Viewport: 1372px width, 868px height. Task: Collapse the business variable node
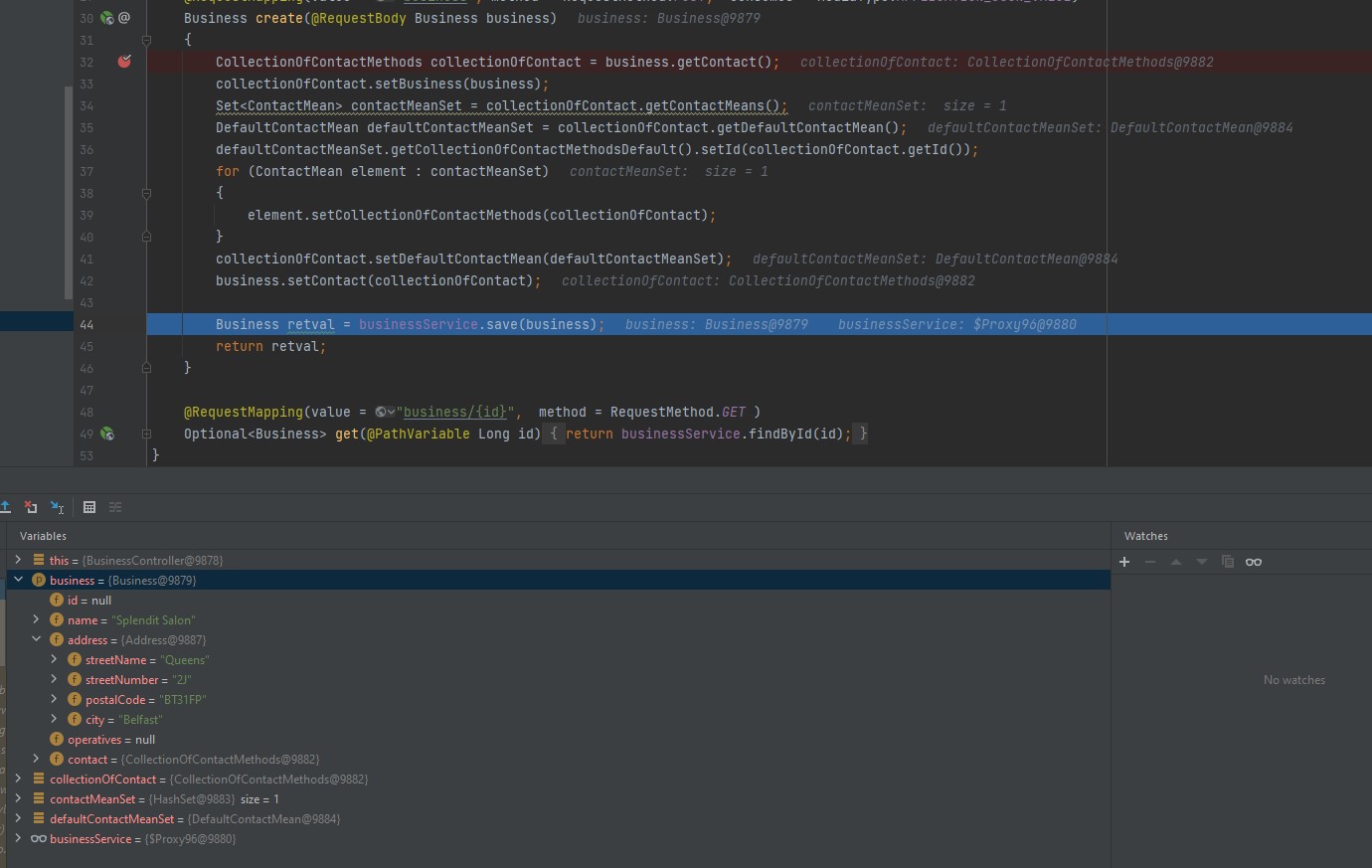coord(18,581)
